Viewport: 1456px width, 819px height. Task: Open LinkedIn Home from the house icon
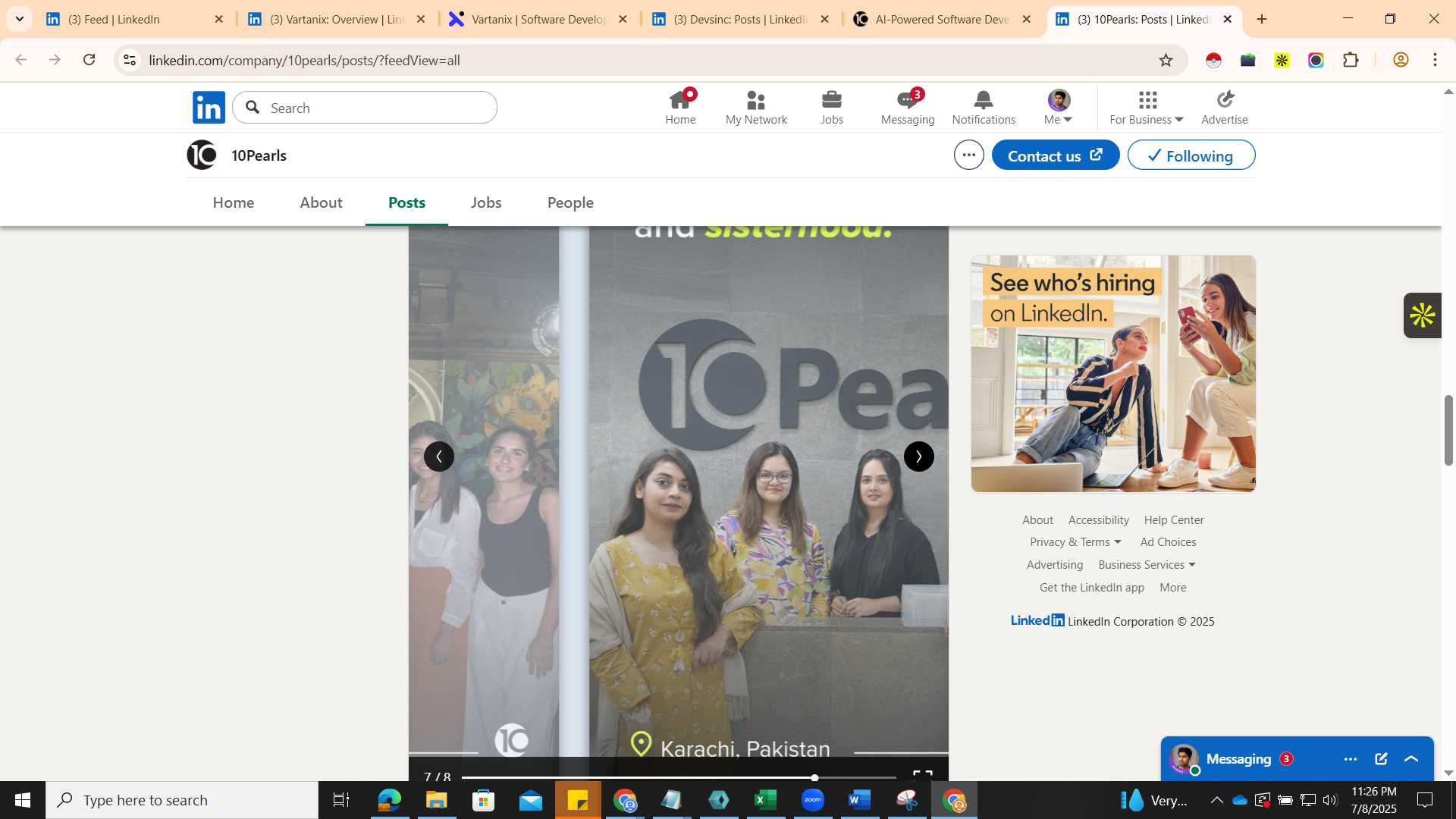pyautogui.click(x=680, y=107)
